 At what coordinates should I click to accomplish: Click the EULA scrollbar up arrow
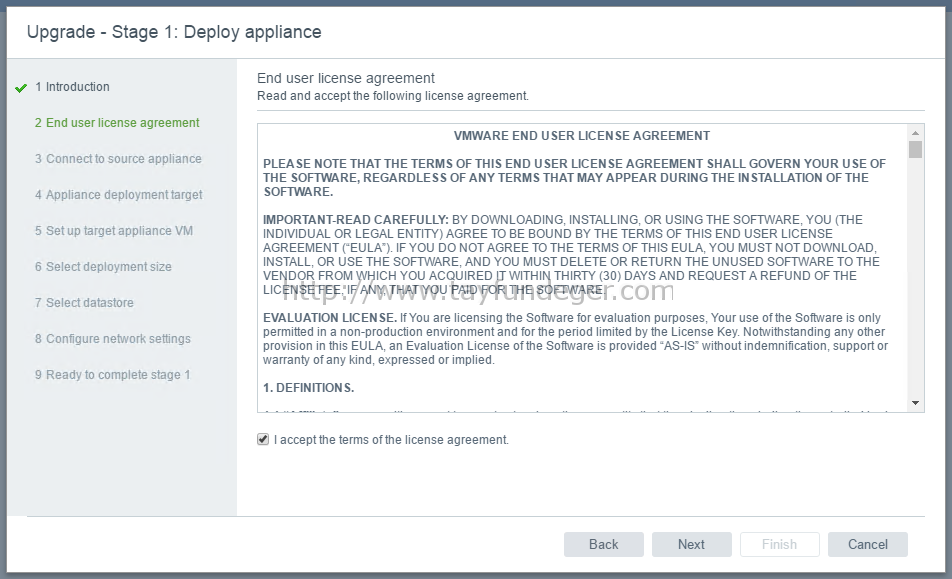coord(916,133)
